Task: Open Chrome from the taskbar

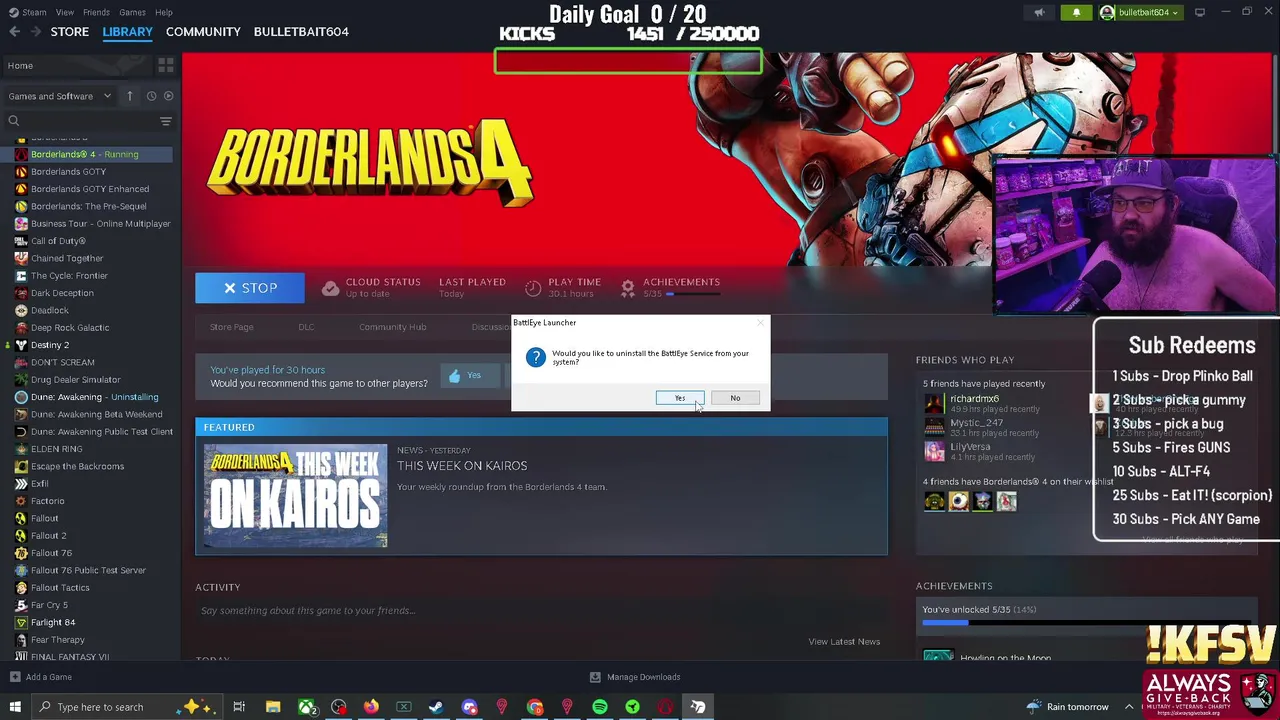Action: pyautogui.click(x=535, y=707)
